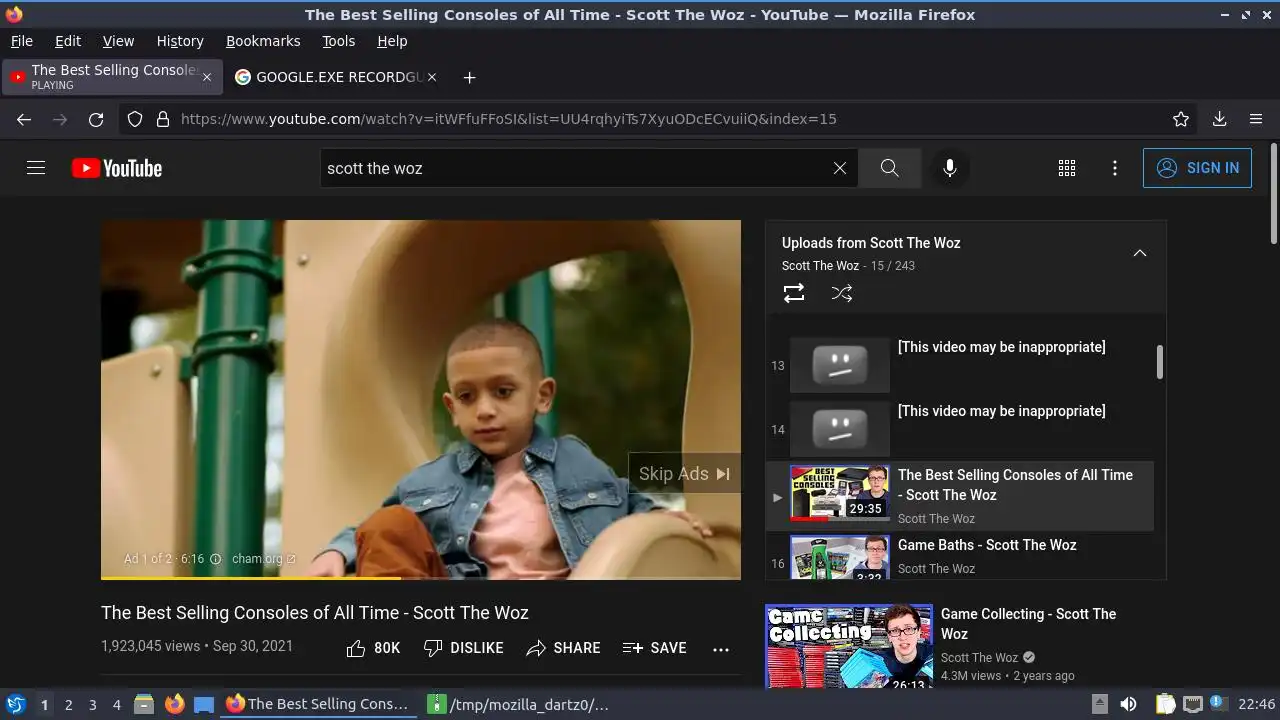This screenshot has width=1280, height=720.
Task: Close the Best Selling Consoles tab
Action: point(207,77)
